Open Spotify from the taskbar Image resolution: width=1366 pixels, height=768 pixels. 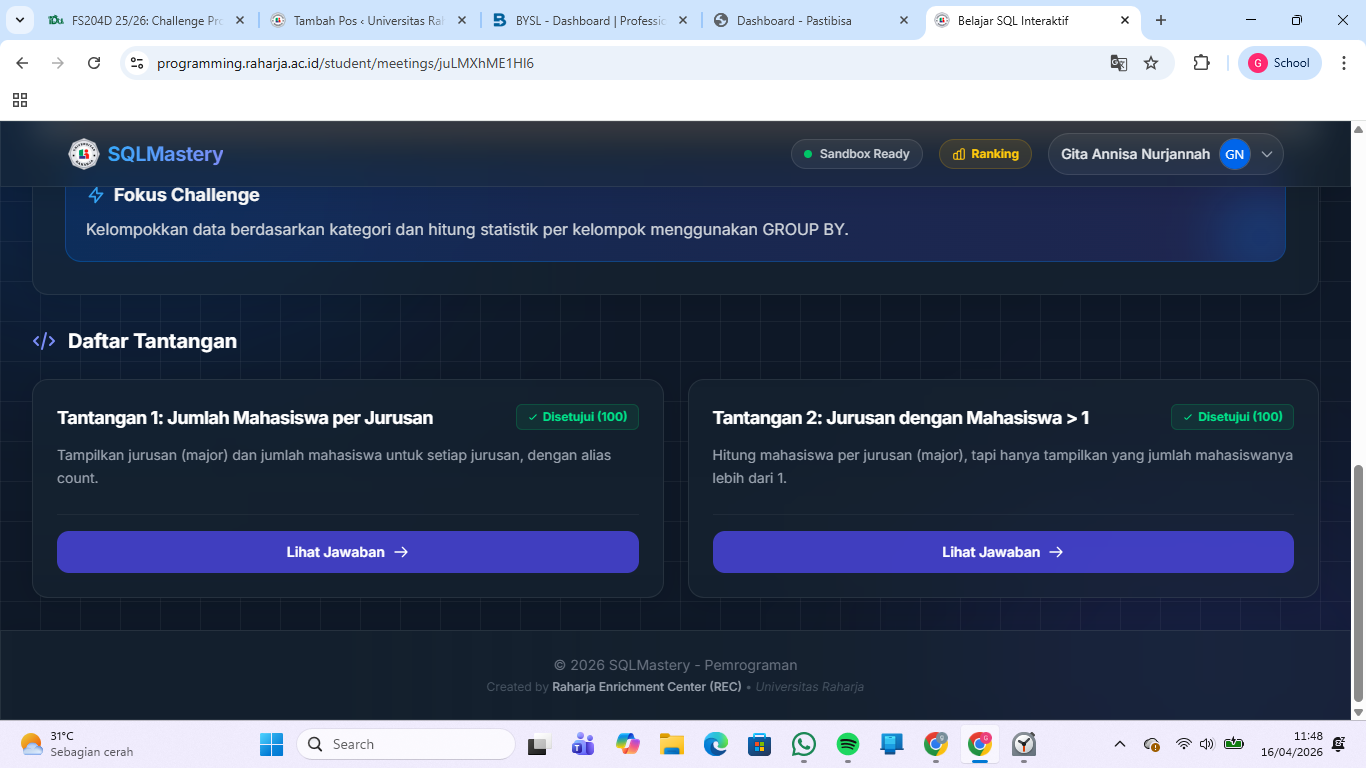coord(847,744)
